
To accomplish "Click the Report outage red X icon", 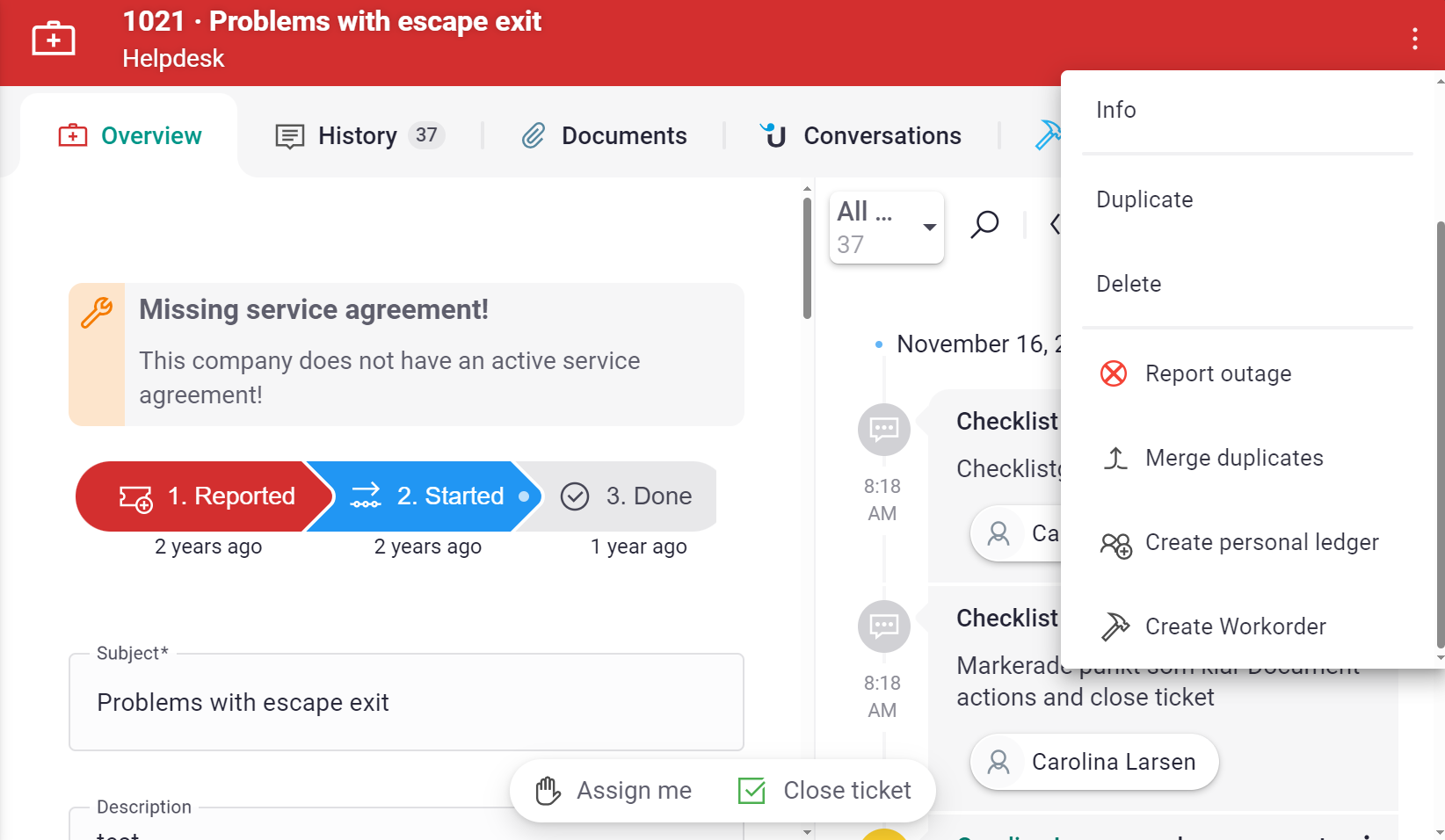I will [1114, 373].
